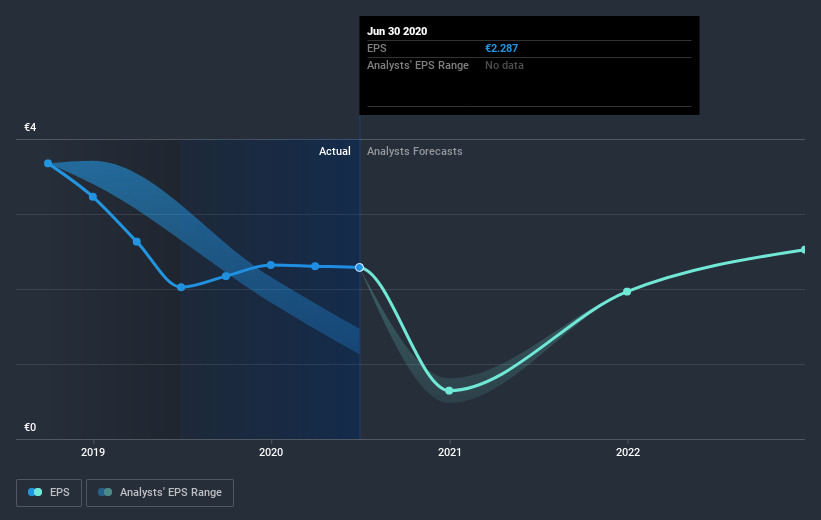This screenshot has height=520, width=821.
Task: Click the €2.287 EPS value in tooltip
Action: pyautogui.click(x=502, y=48)
